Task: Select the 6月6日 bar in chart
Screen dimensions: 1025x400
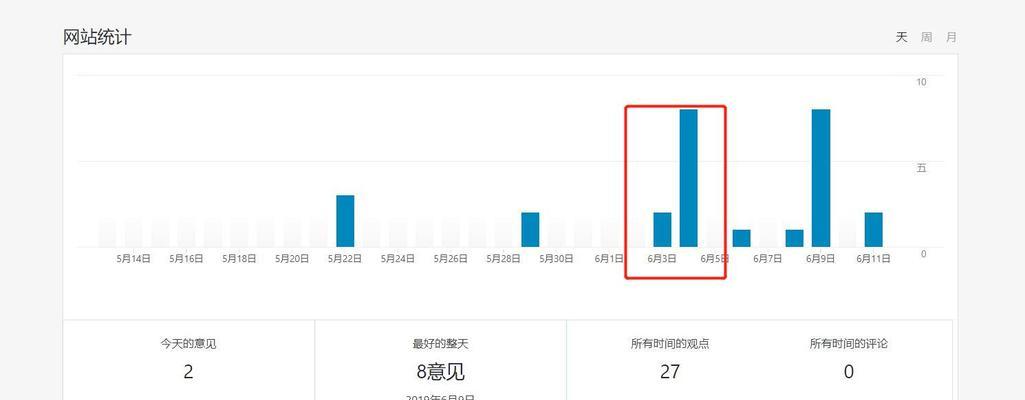Action: click(x=741, y=238)
